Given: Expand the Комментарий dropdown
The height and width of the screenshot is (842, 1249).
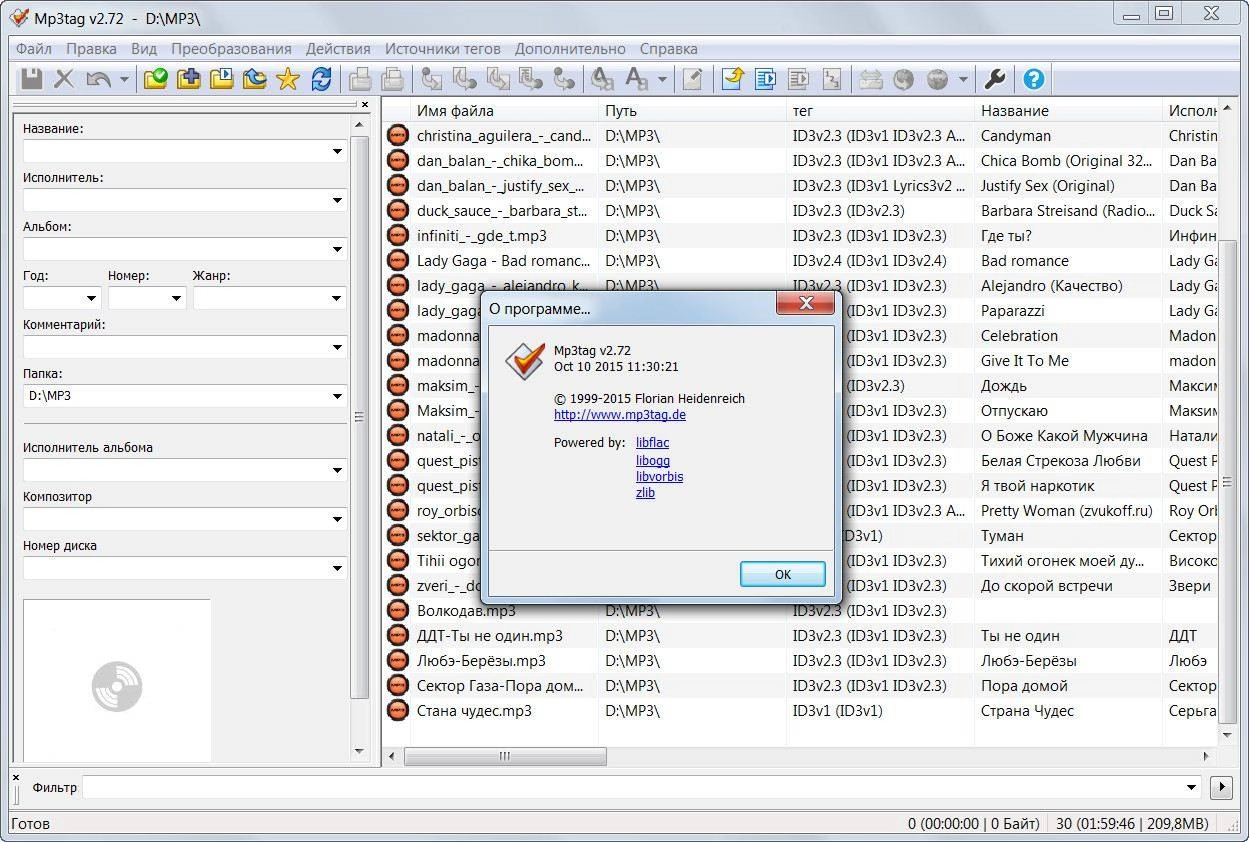Looking at the screenshot, I should pos(337,348).
